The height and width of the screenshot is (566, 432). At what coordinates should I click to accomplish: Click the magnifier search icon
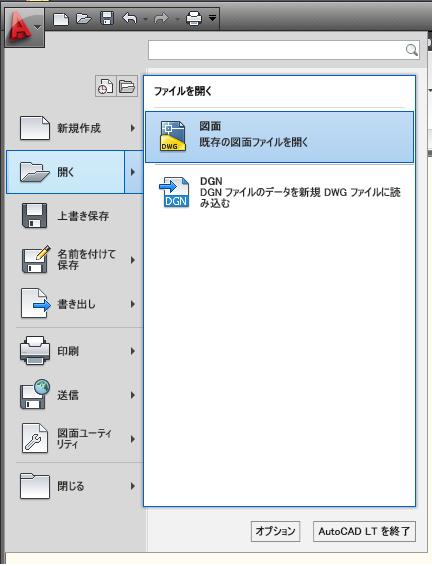coord(412,50)
